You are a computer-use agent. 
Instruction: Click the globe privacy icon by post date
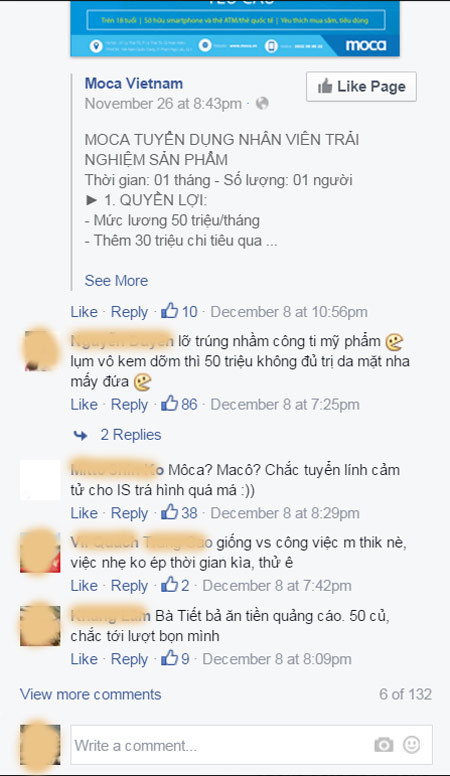(x=262, y=103)
